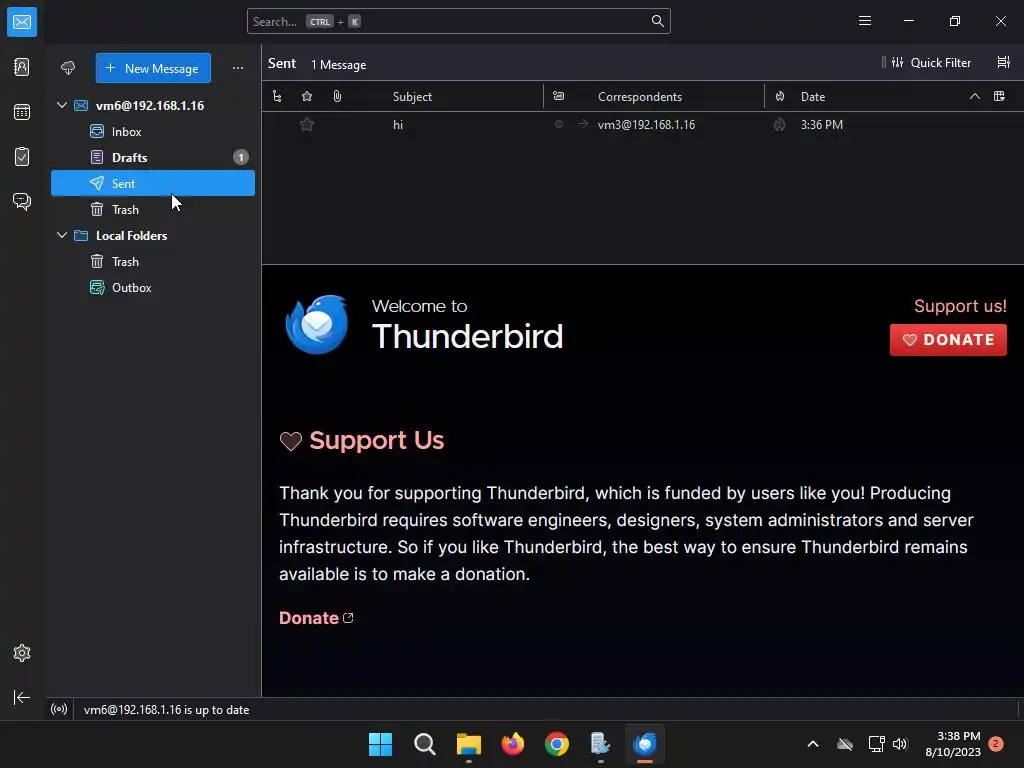Open the Mail space icon
1024x768 pixels.
click(x=22, y=22)
